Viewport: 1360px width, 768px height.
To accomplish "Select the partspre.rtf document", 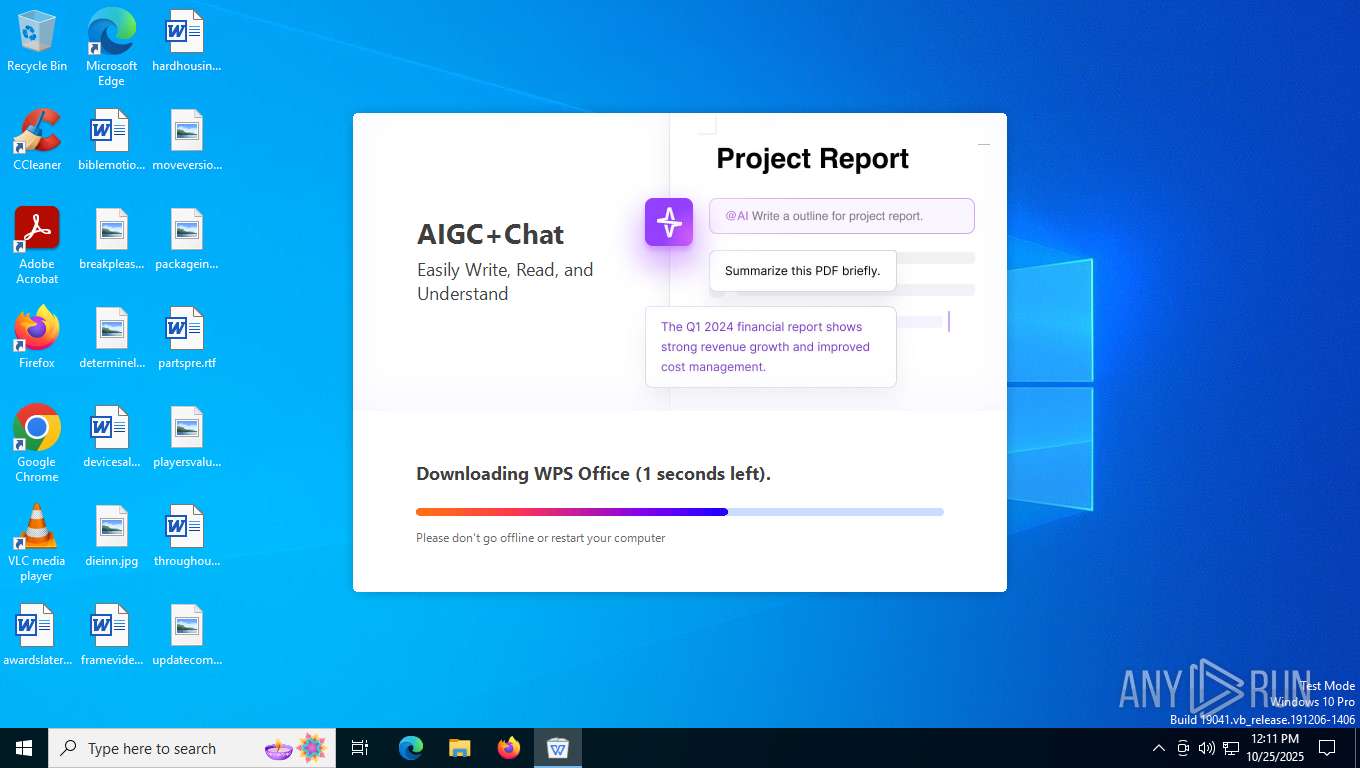I will point(186,338).
